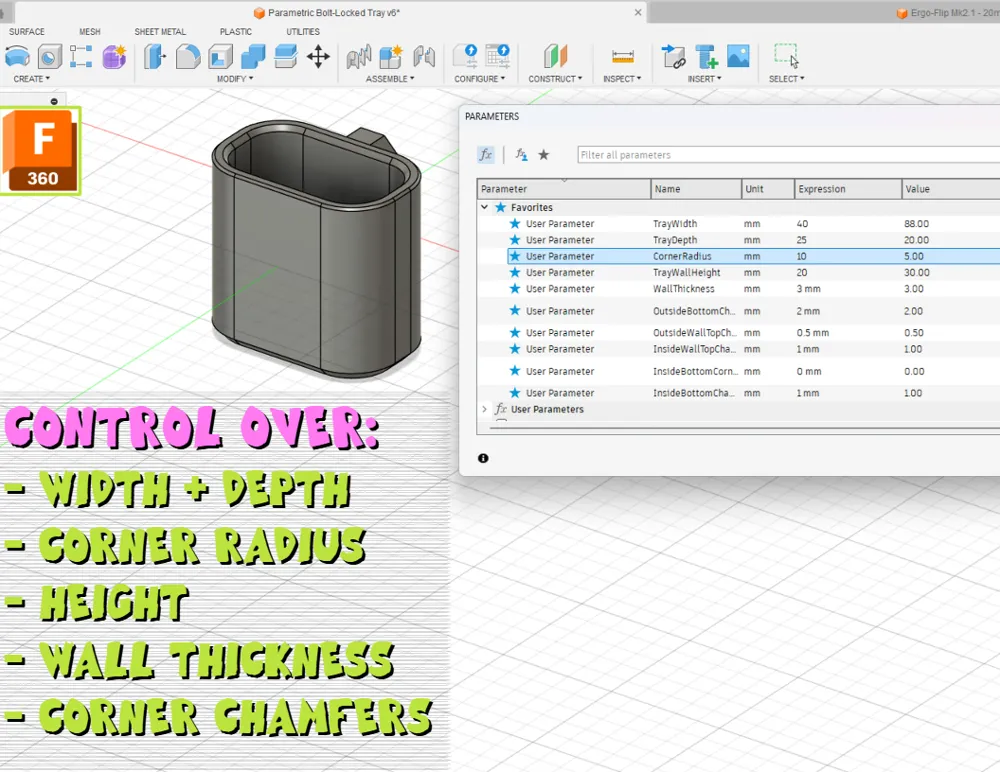Image resolution: width=1000 pixels, height=772 pixels.
Task: Switch to the SHEET METAL tab
Action: click(x=160, y=31)
